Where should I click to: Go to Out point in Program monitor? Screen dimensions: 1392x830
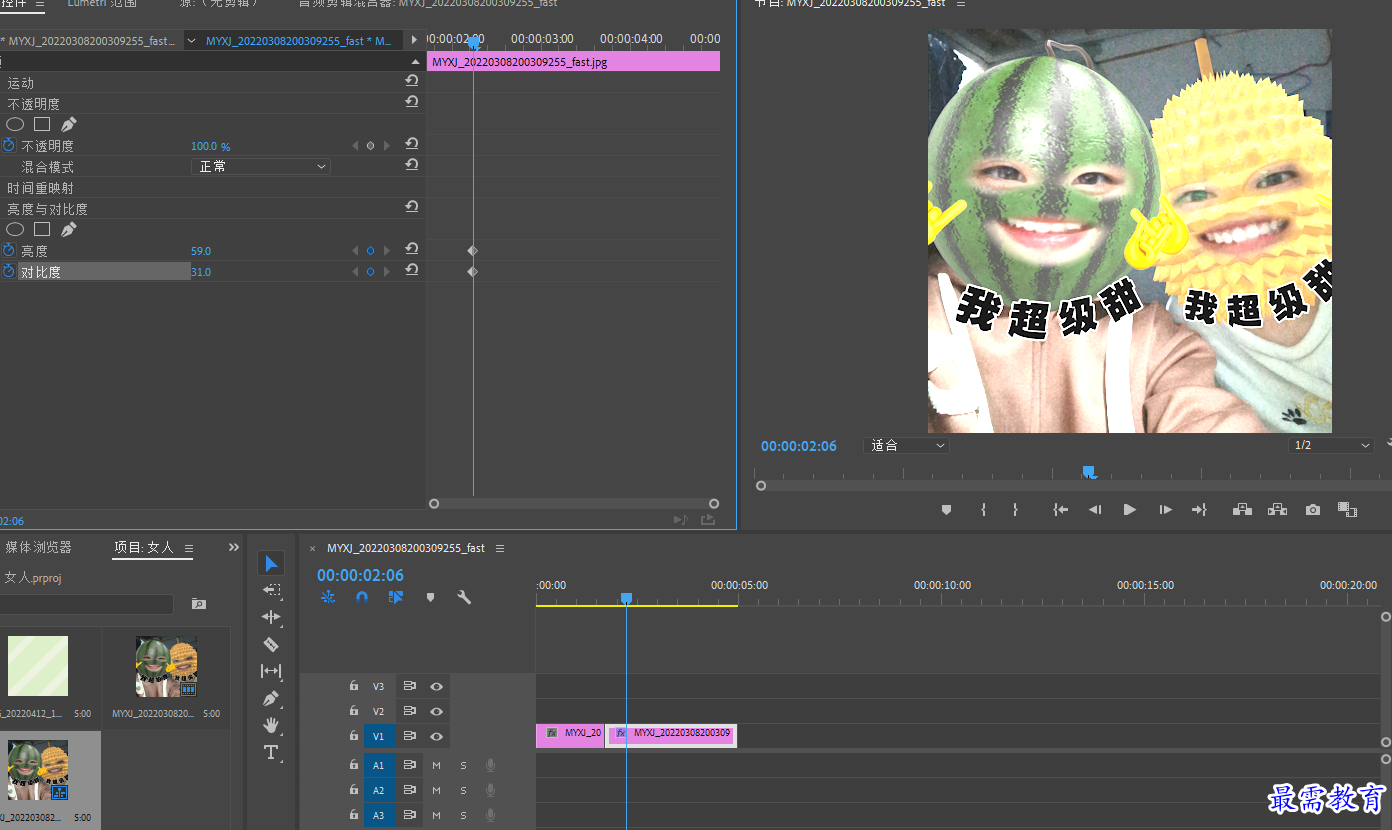[1199, 510]
